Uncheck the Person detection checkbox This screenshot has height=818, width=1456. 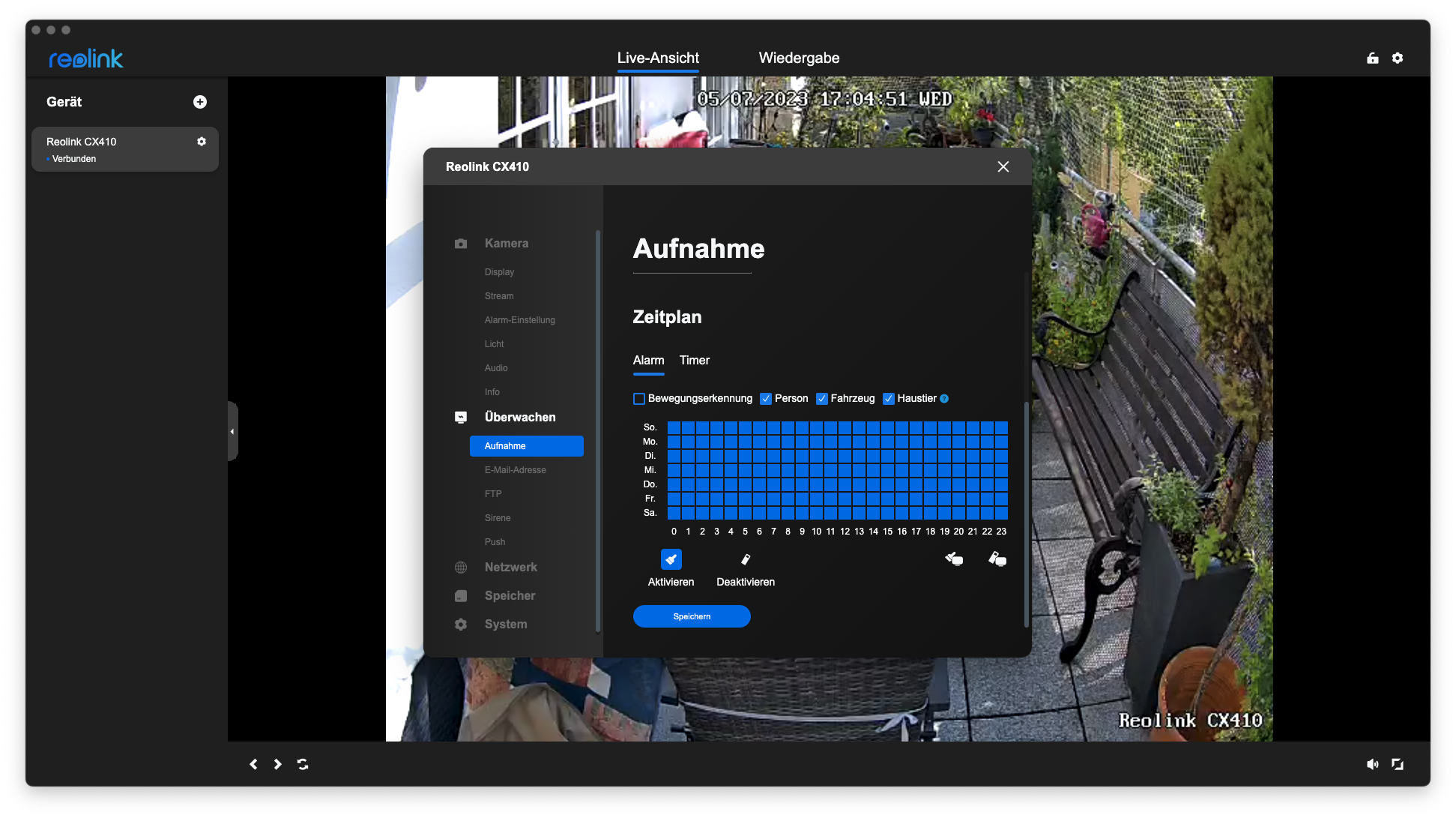[766, 399]
